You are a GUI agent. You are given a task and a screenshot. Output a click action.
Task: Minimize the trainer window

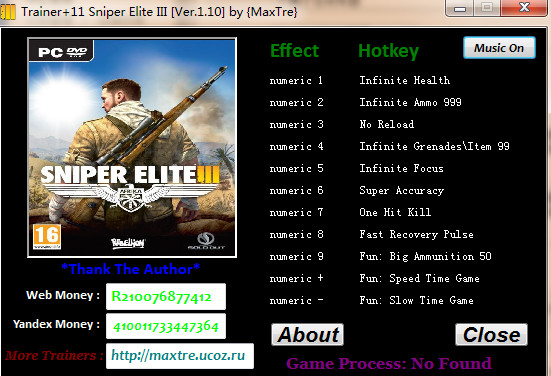tap(460, 8)
